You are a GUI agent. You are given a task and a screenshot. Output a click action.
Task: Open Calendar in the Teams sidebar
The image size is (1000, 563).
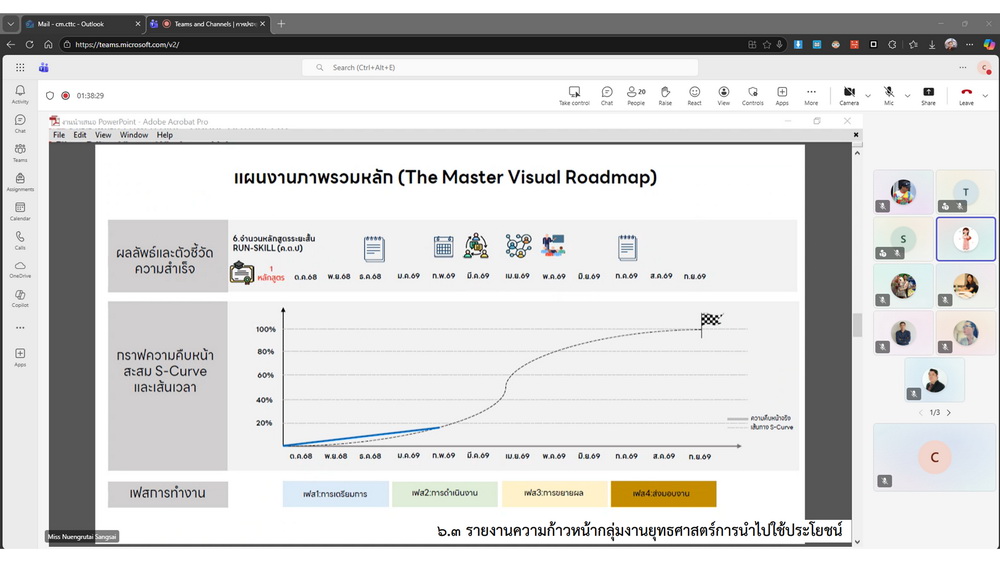coord(20,211)
